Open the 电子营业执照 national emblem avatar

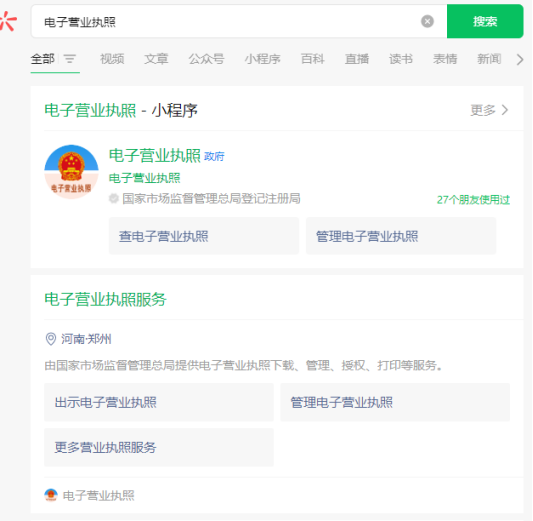pos(71,172)
